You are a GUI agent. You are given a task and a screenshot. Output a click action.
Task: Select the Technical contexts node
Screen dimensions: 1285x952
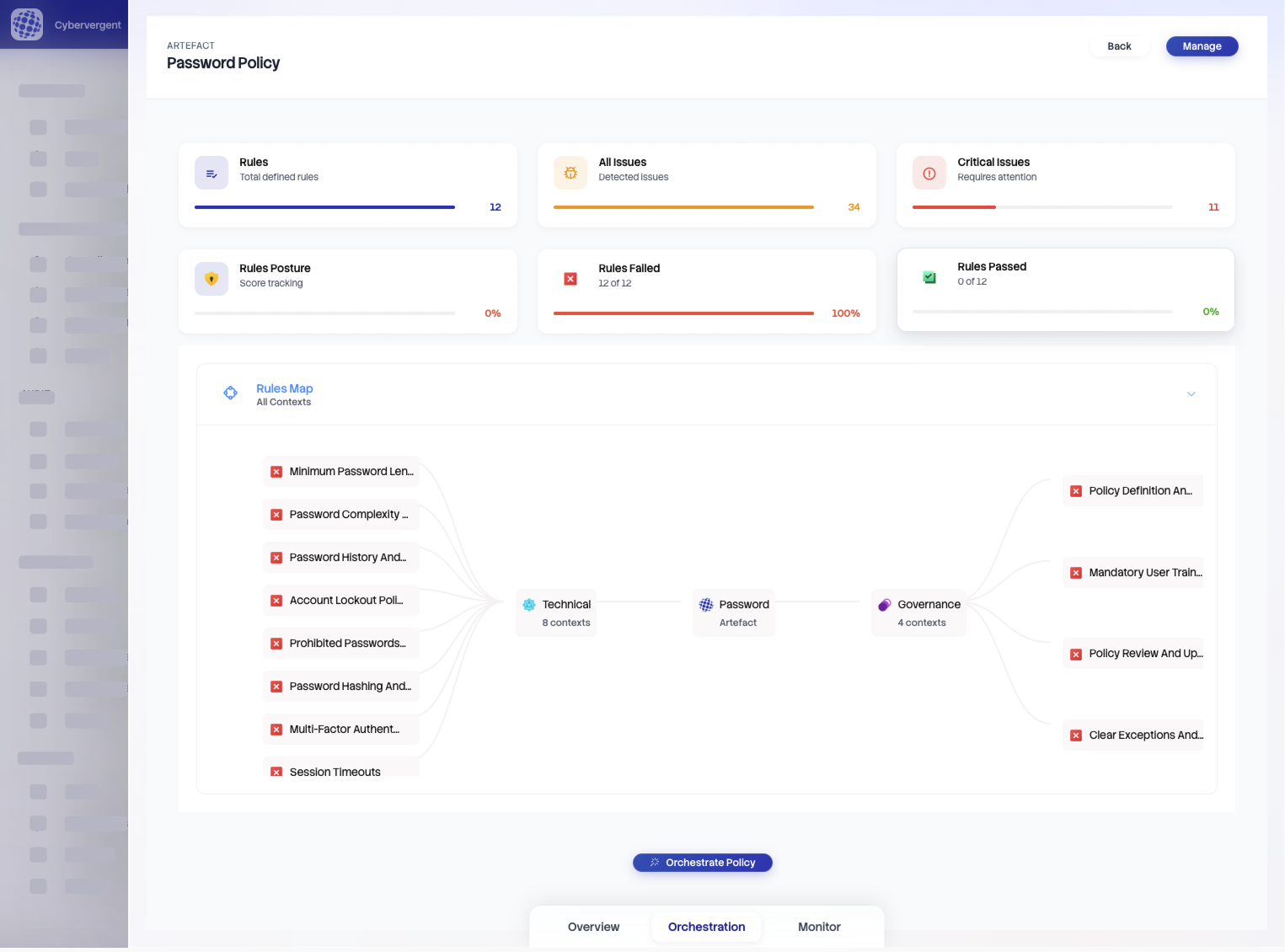[556, 612]
